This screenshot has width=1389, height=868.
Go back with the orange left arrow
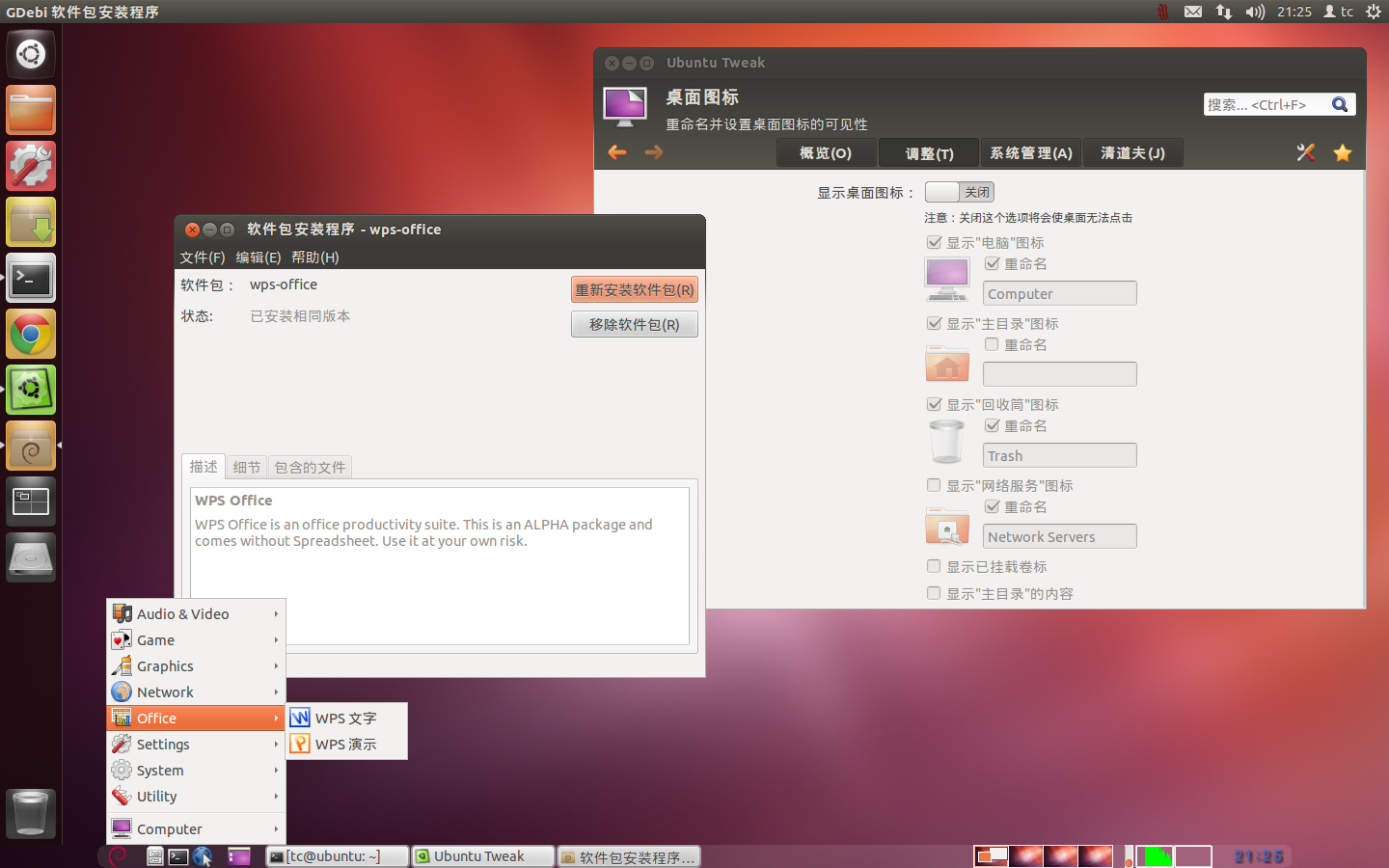click(617, 152)
